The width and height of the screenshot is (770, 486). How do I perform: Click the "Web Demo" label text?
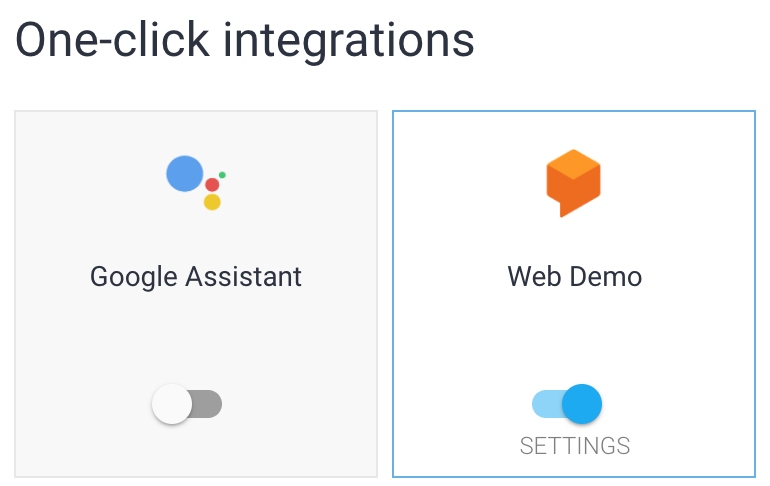574,276
